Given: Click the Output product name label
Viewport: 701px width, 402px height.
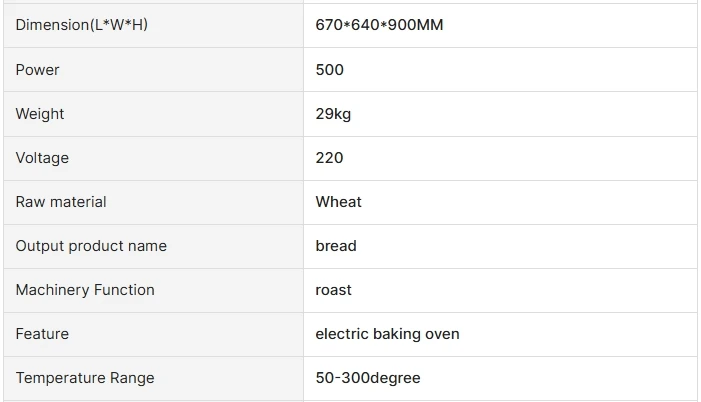Looking at the screenshot, I should pos(91,246).
